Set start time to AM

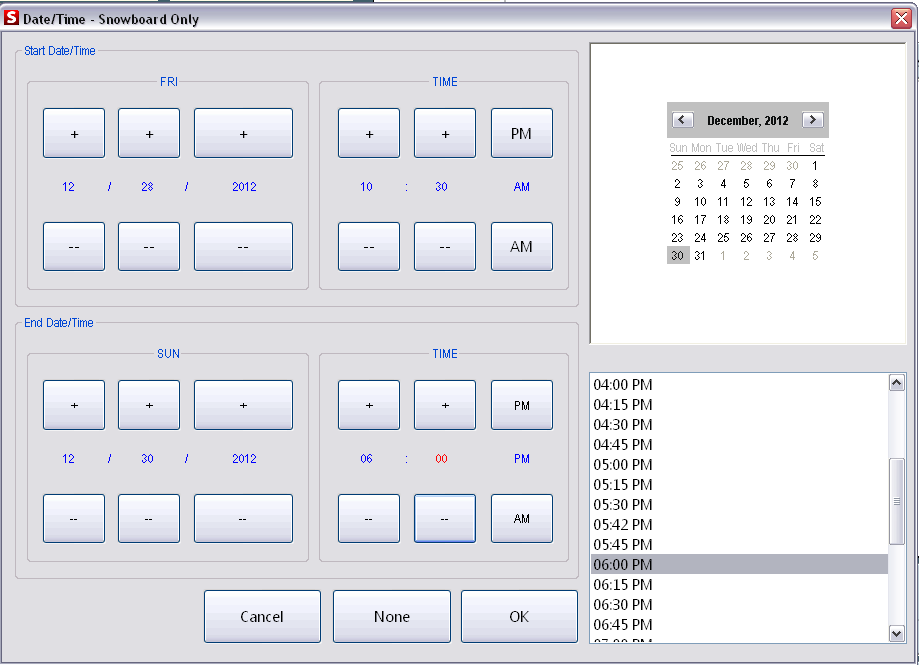521,246
